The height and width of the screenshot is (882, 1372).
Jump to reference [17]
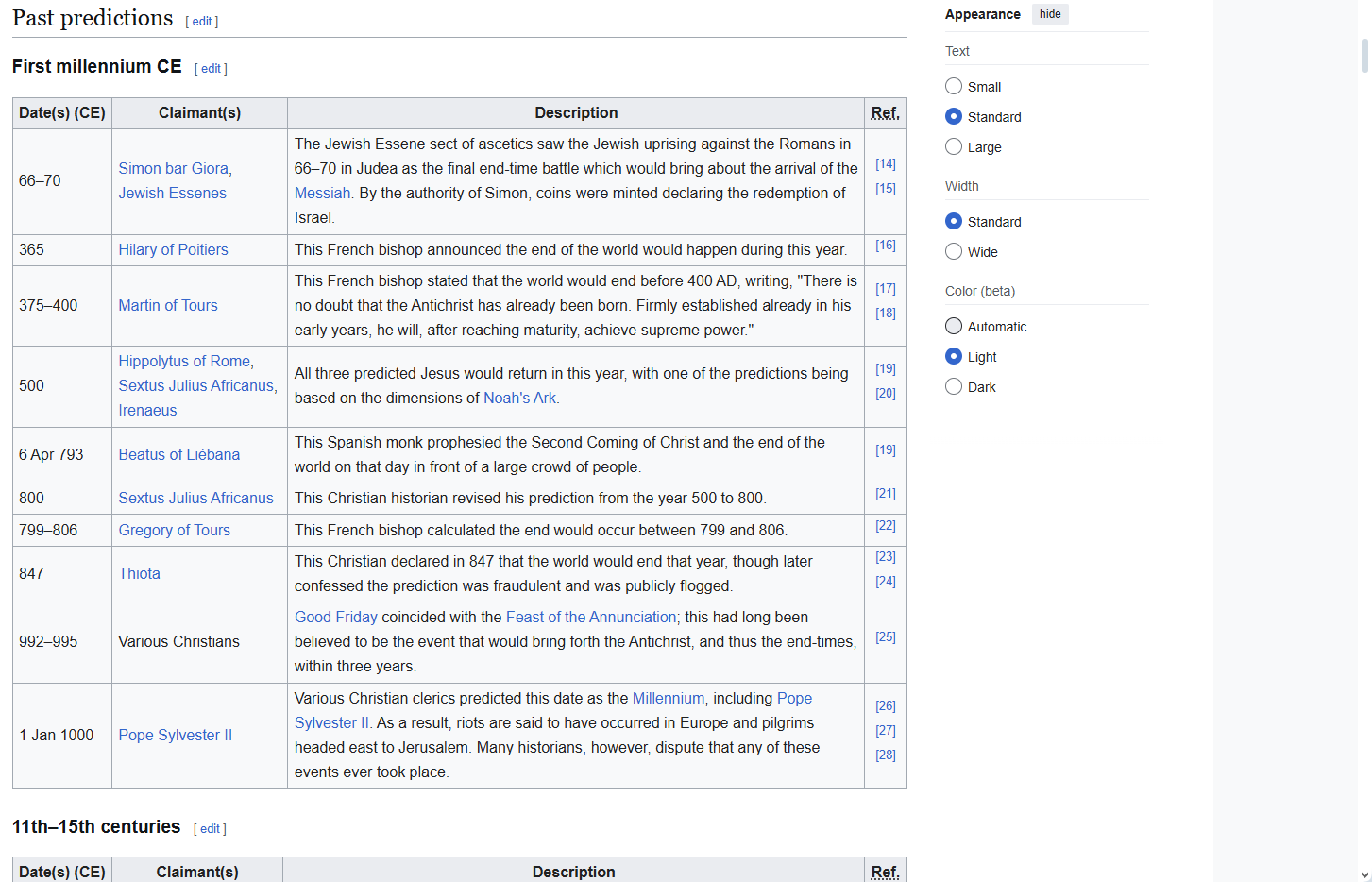click(x=886, y=288)
